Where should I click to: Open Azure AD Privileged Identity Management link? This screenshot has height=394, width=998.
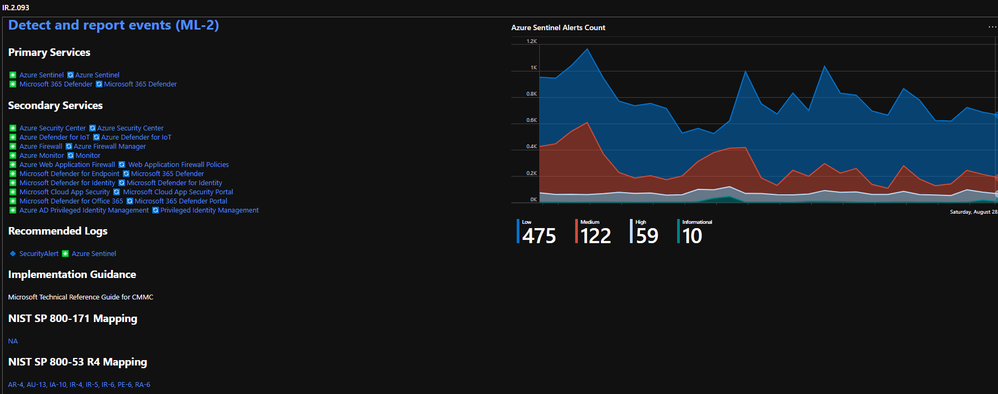coord(84,210)
